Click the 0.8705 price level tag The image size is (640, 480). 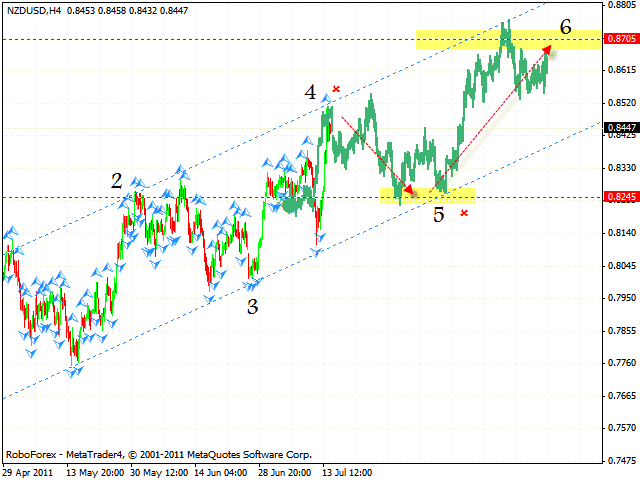[x=621, y=39]
